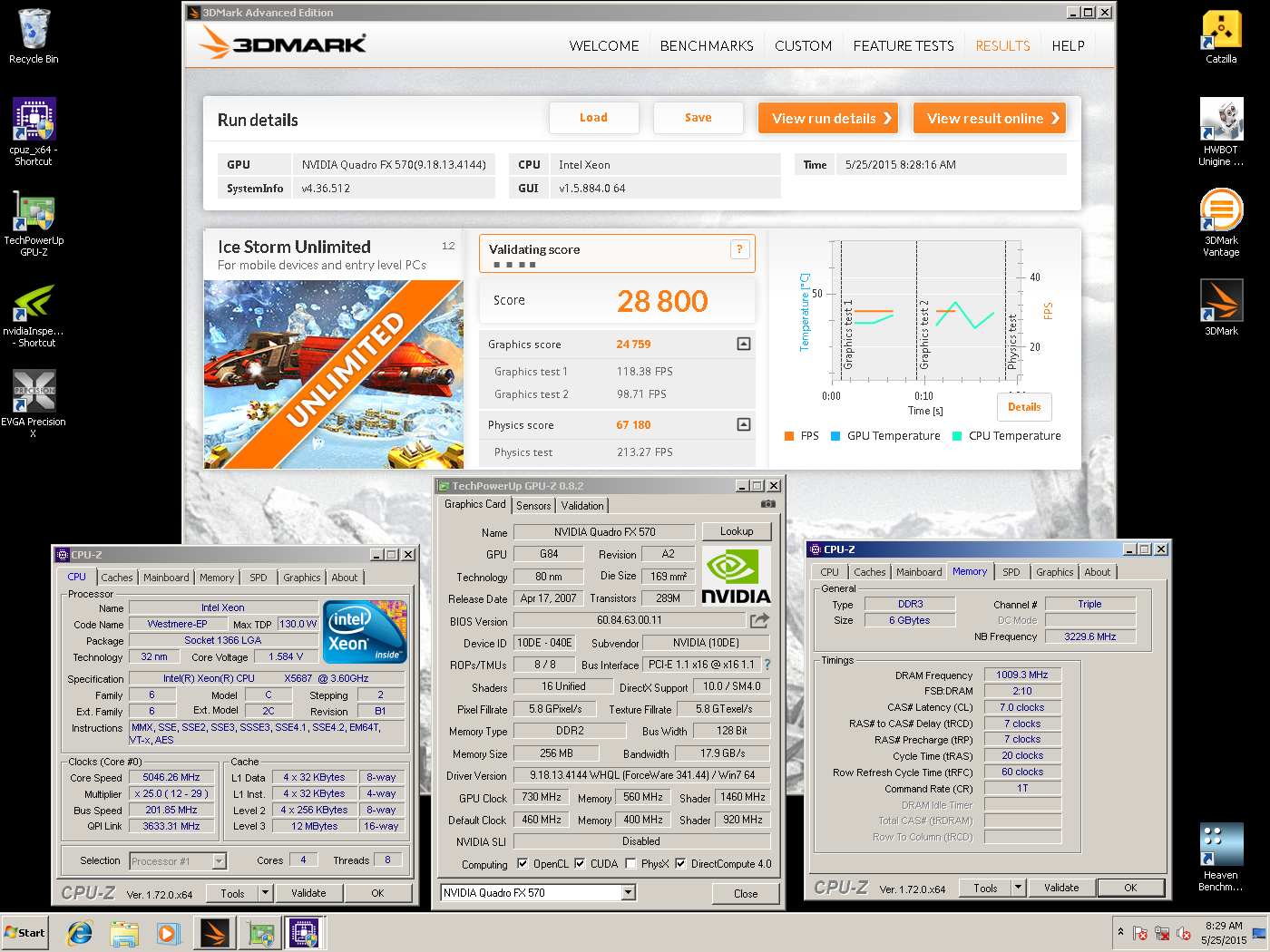Click the Details button under the chart
Screen dimensions: 1270x952
[1025, 407]
